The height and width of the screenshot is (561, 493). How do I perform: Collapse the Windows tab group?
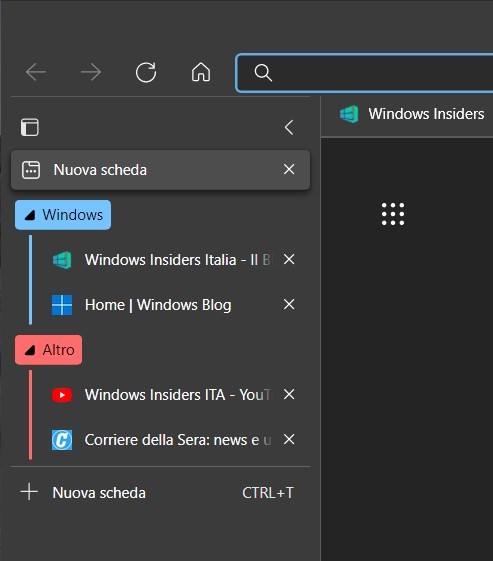coord(63,215)
